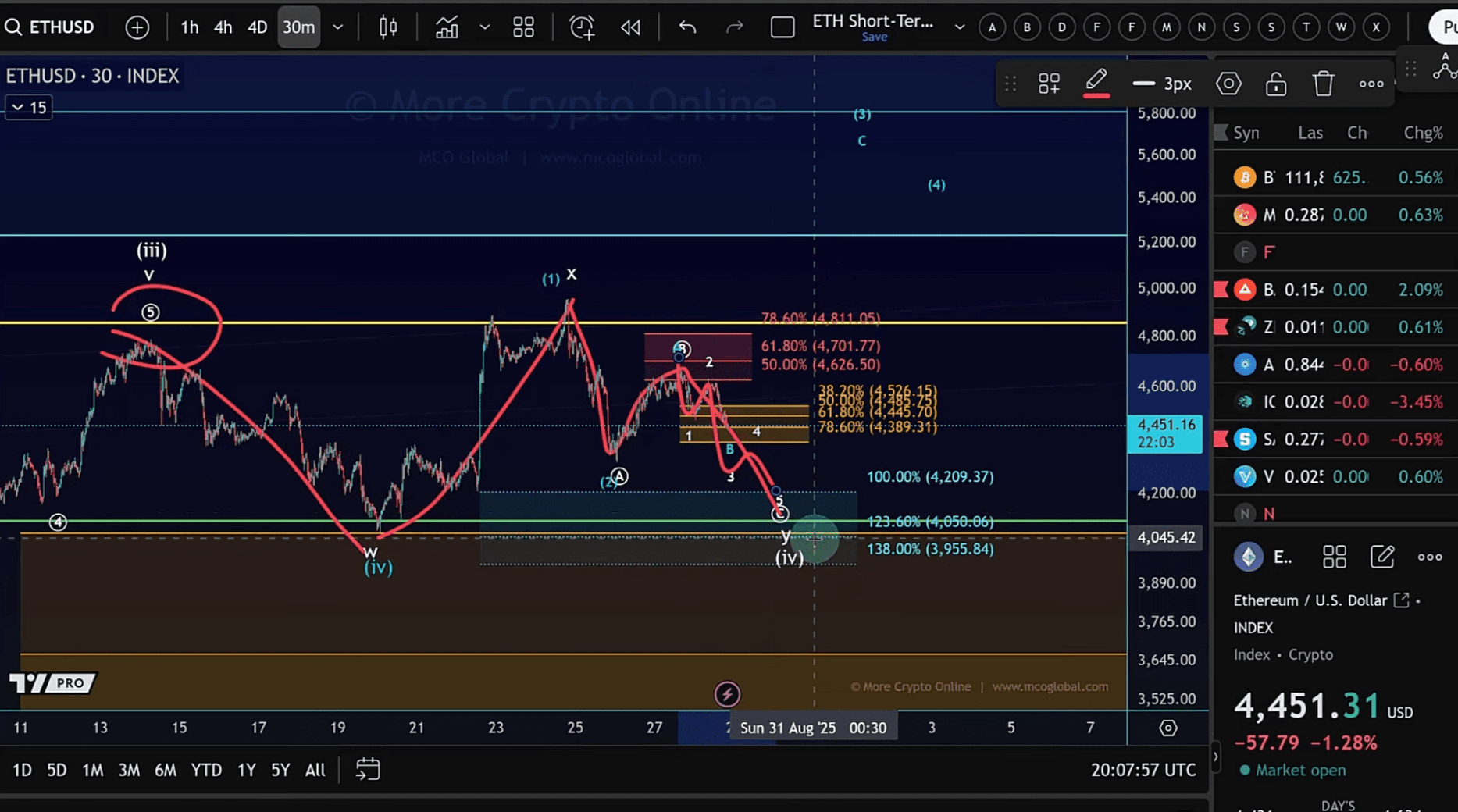This screenshot has height=812, width=1458.
Task: Toggle the lock on the selected drawing
Action: tap(1276, 84)
